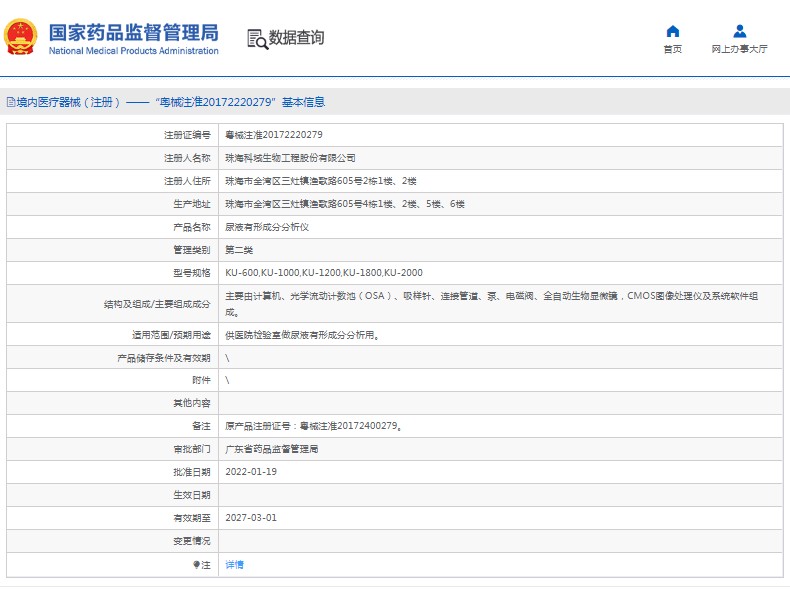This screenshot has height=591, width=790.
Task: Click the 注册人名称 row label
Action: (187, 158)
